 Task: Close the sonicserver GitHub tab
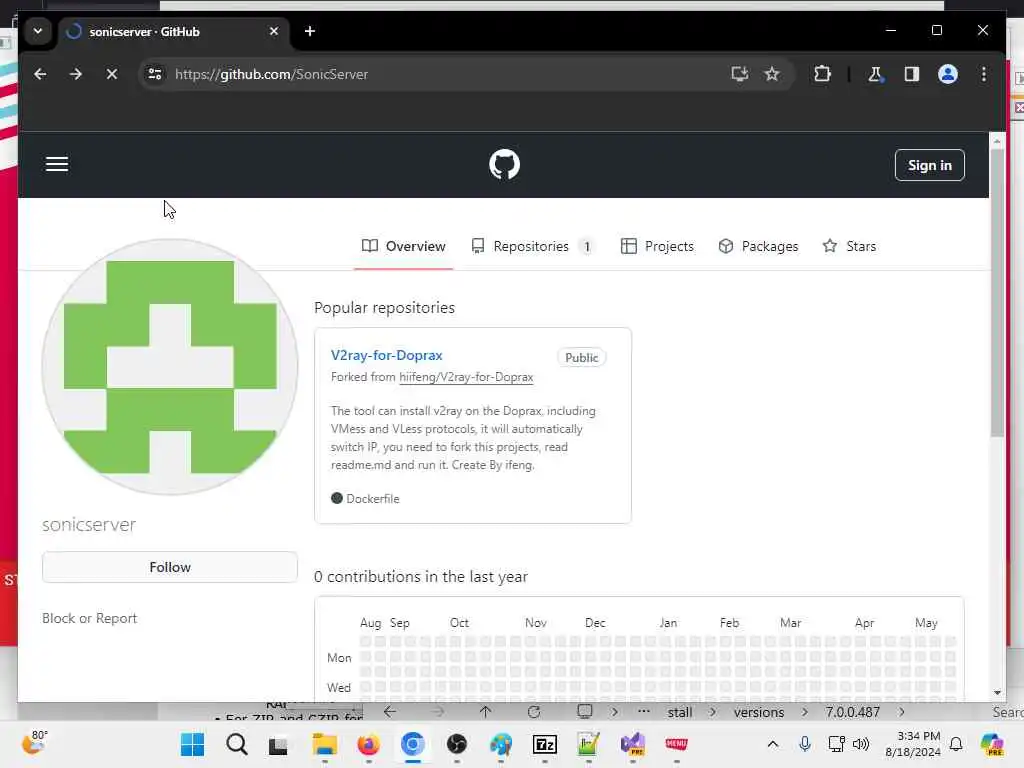pyautogui.click(x=274, y=31)
